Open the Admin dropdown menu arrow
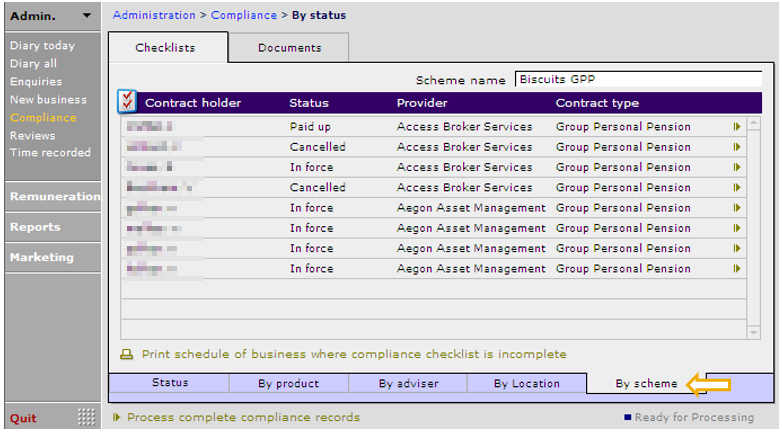The image size is (782, 432). pyautogui.click(x=87, y=15)
